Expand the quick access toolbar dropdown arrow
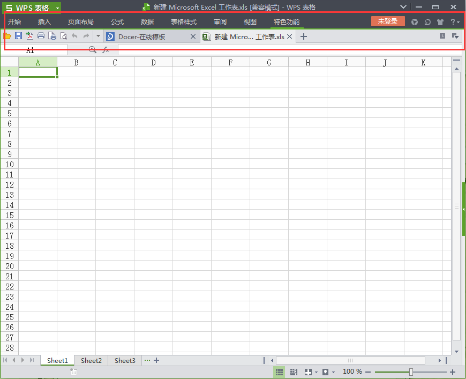466x379 pixels. (98, 36)
